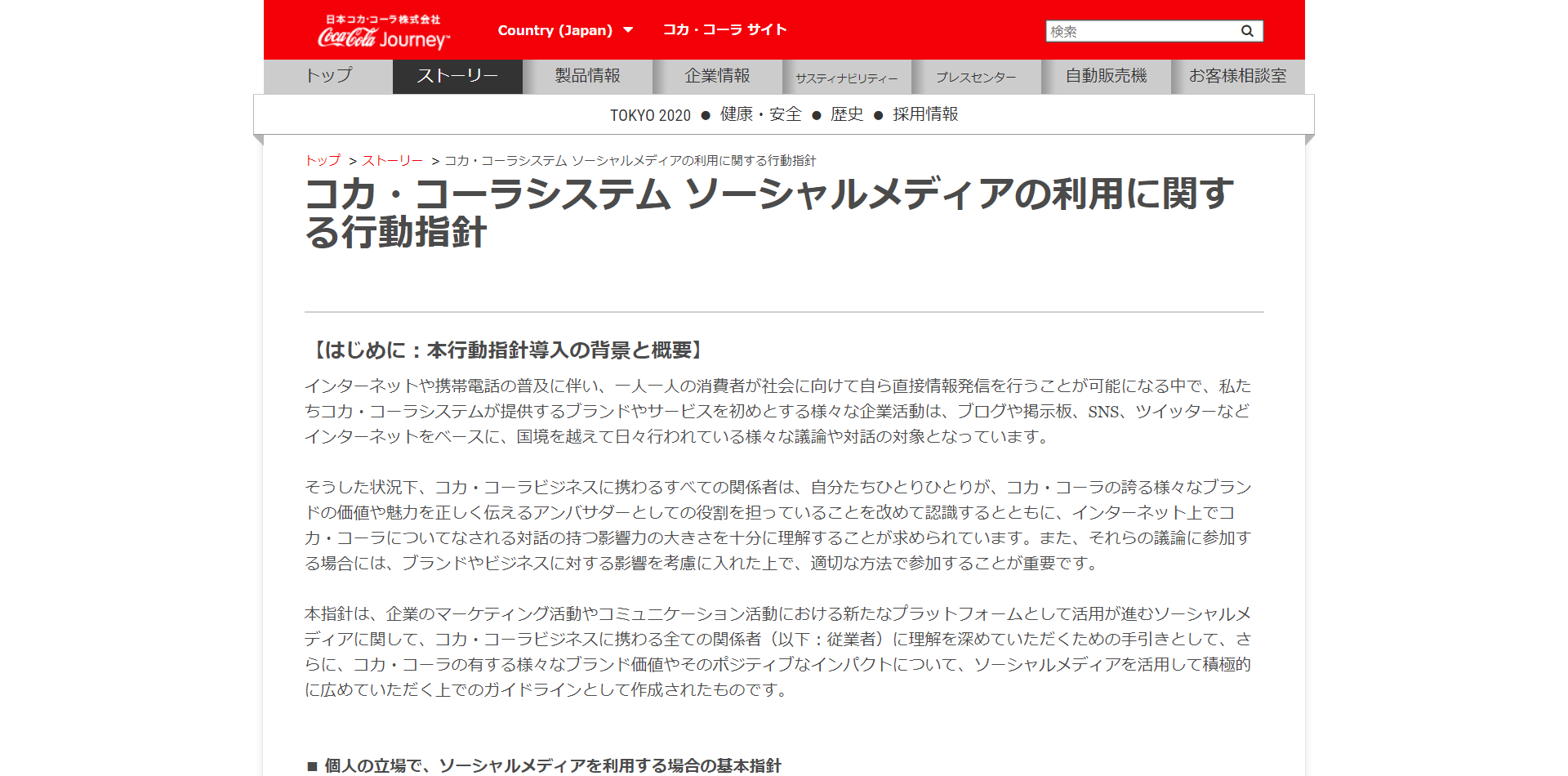
Task: Open the サスティナビリティー nav tab
Action: pos(847,78)
